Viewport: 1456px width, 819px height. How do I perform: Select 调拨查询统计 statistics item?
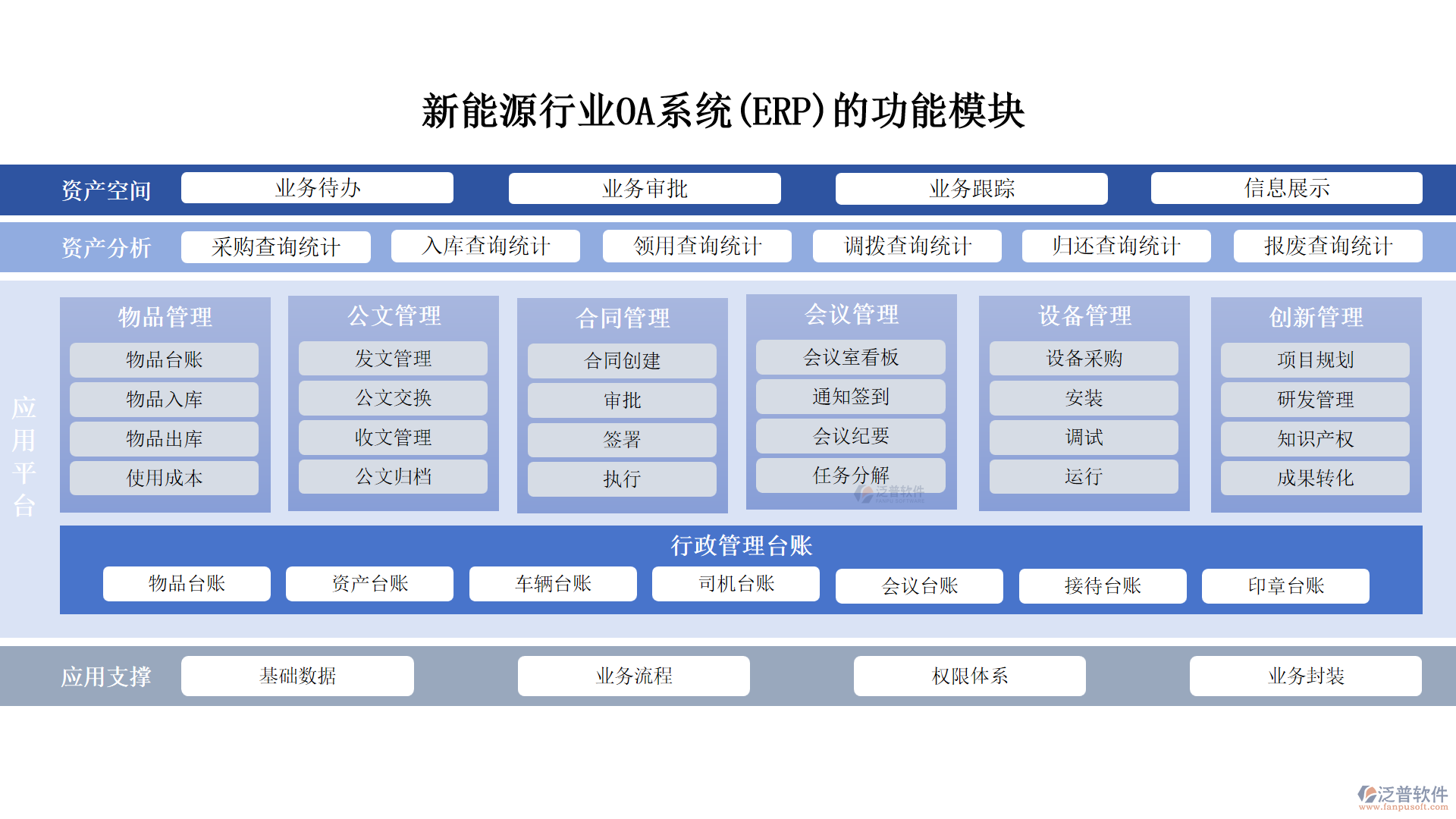907,246
